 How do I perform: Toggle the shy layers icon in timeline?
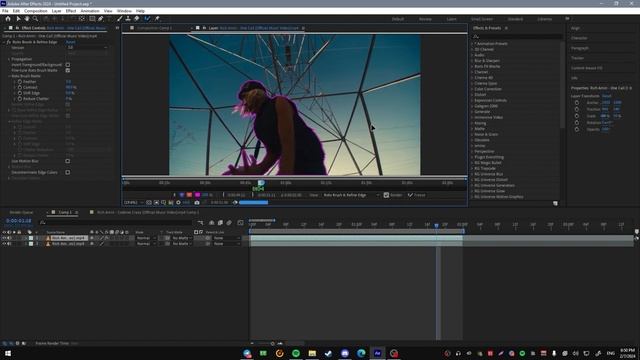(211, 222)
